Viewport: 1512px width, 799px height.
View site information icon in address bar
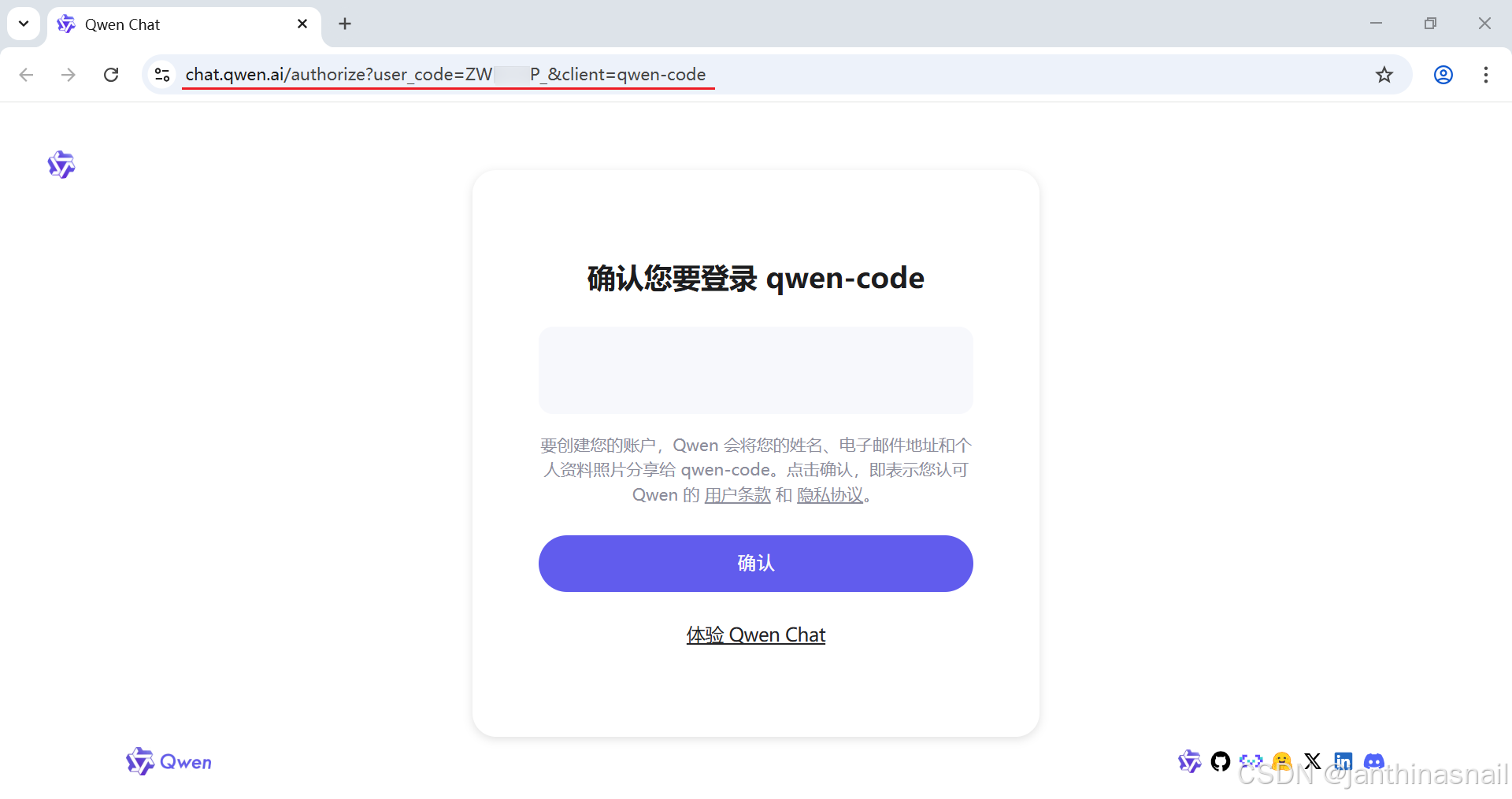(162, 75)
